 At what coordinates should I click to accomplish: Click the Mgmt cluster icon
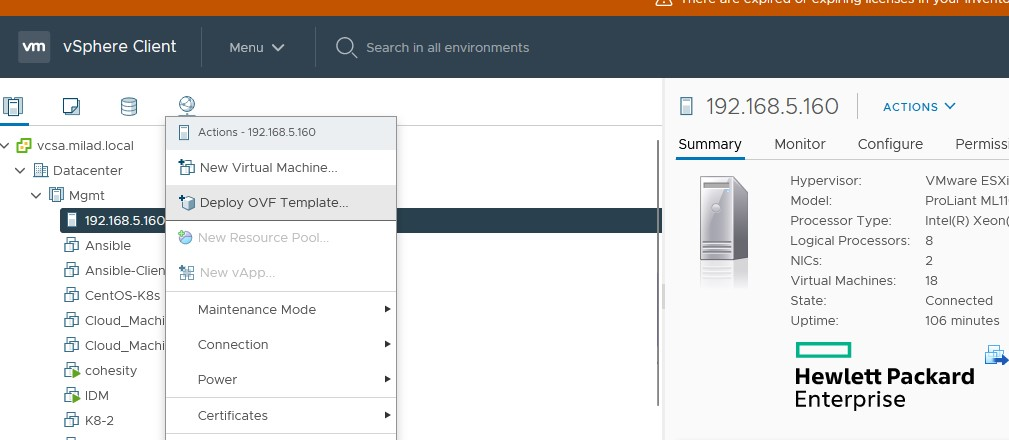[x=57, y=195]
